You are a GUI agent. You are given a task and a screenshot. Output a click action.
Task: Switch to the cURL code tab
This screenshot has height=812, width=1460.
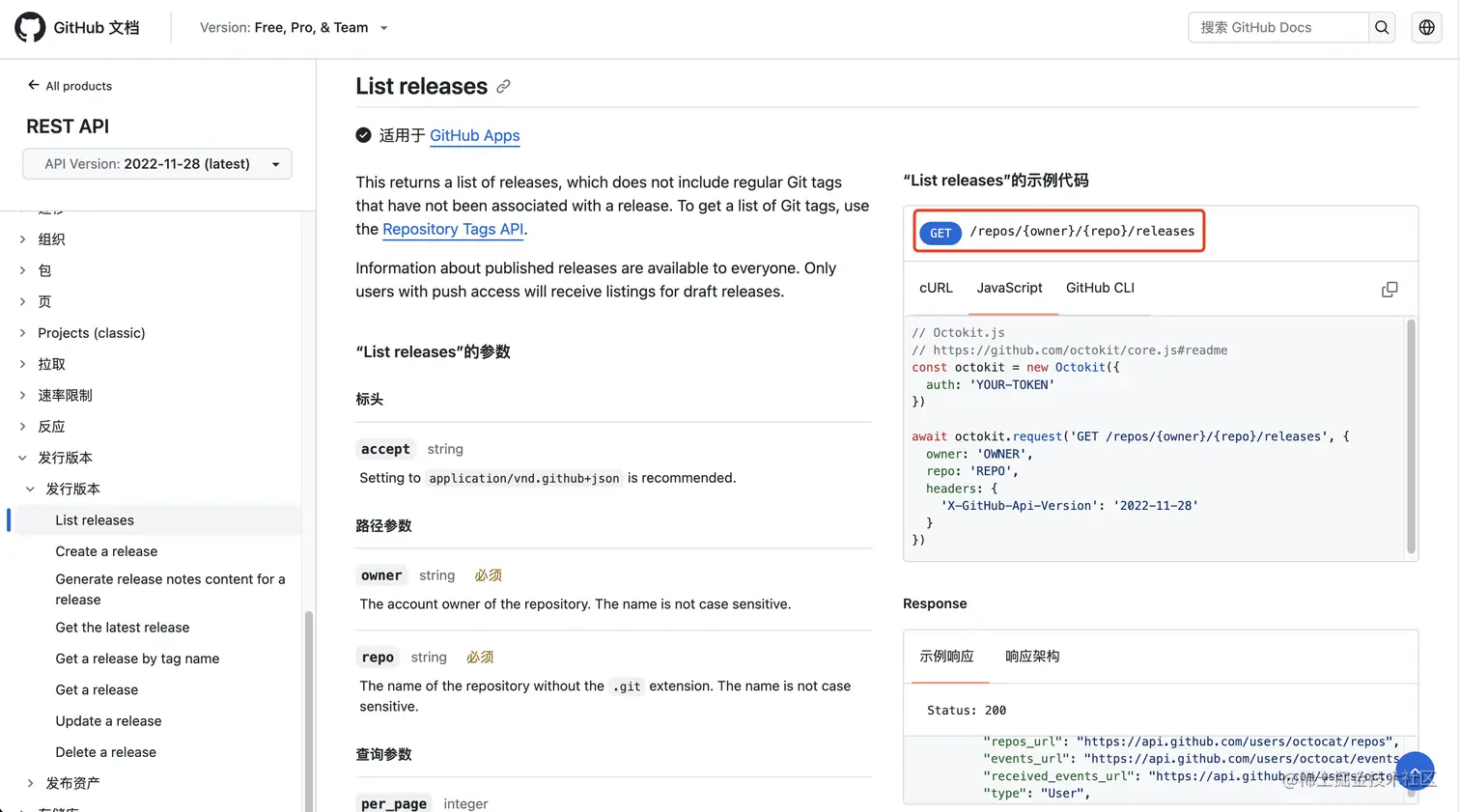936,288
